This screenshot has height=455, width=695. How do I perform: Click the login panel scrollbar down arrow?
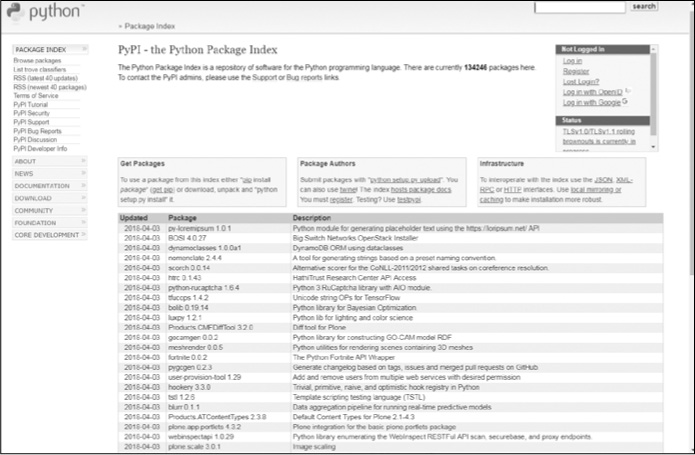[x=653, y=147]
